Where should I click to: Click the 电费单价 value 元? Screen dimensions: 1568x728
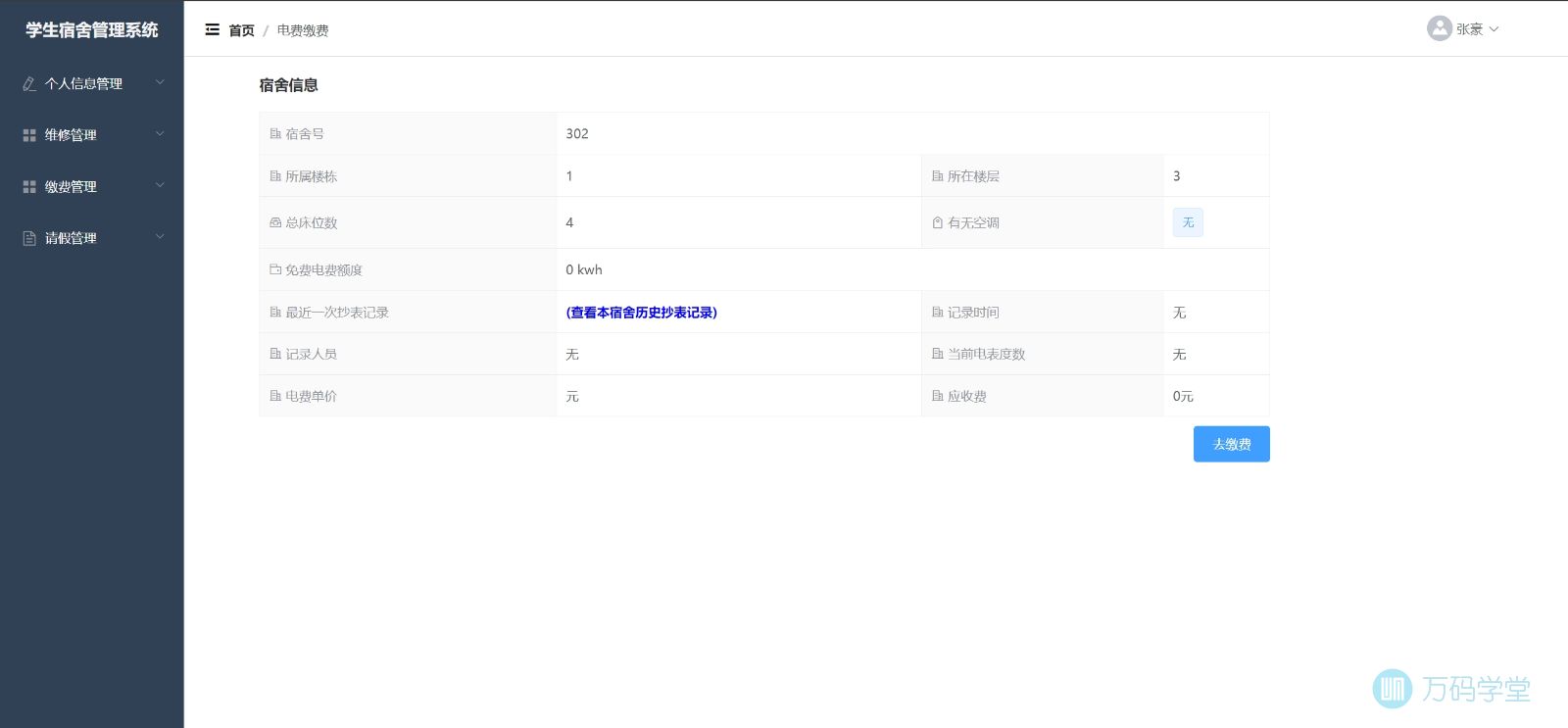point(572,396)
